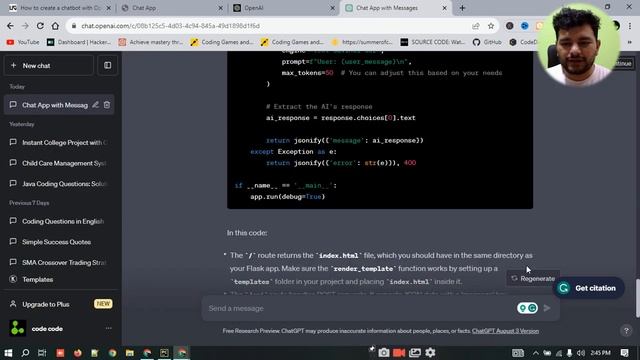
Task: Open the Child Care Management chat
Action: coord(59,163)
